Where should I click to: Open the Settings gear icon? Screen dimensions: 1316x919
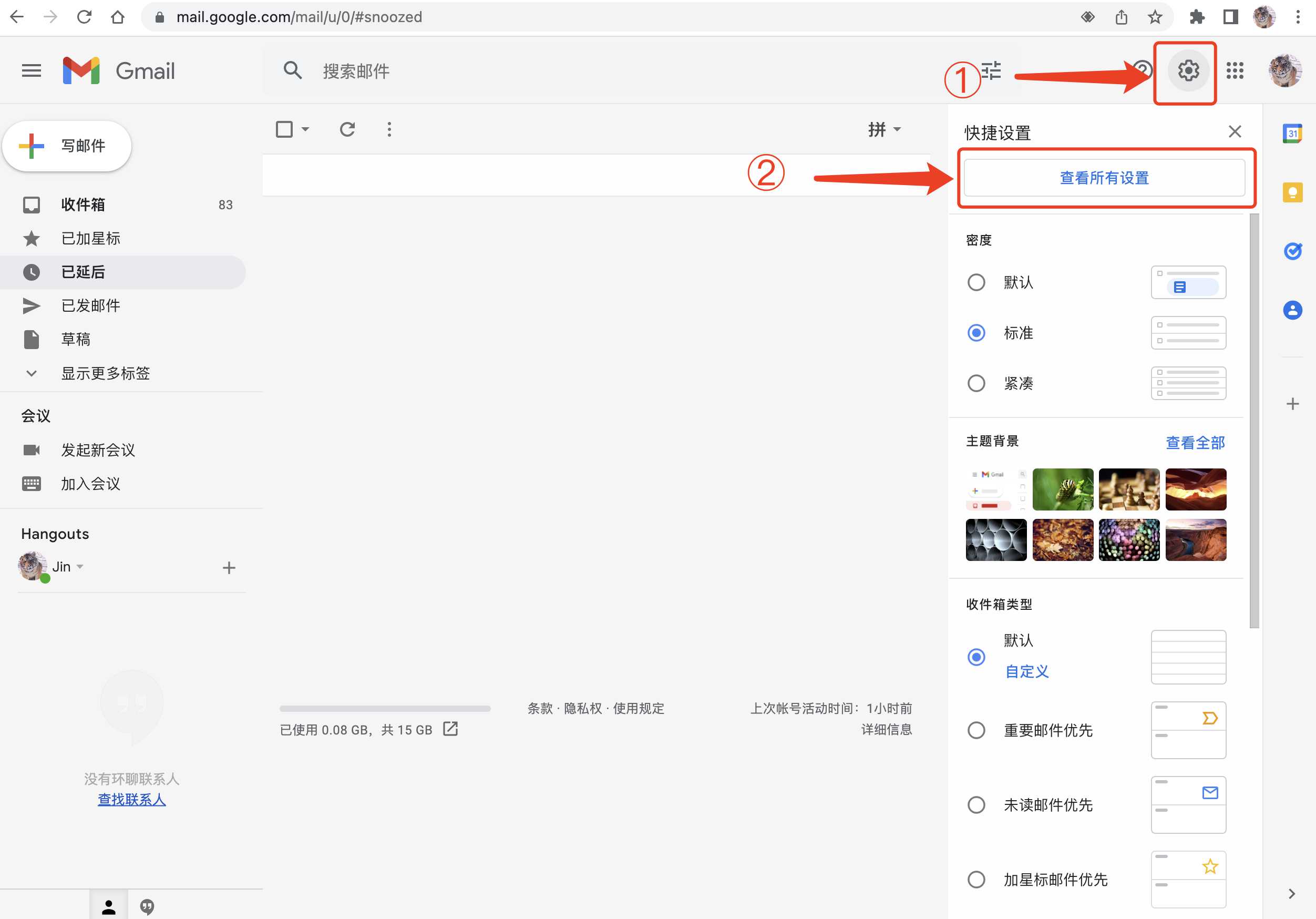[1188, 70]
